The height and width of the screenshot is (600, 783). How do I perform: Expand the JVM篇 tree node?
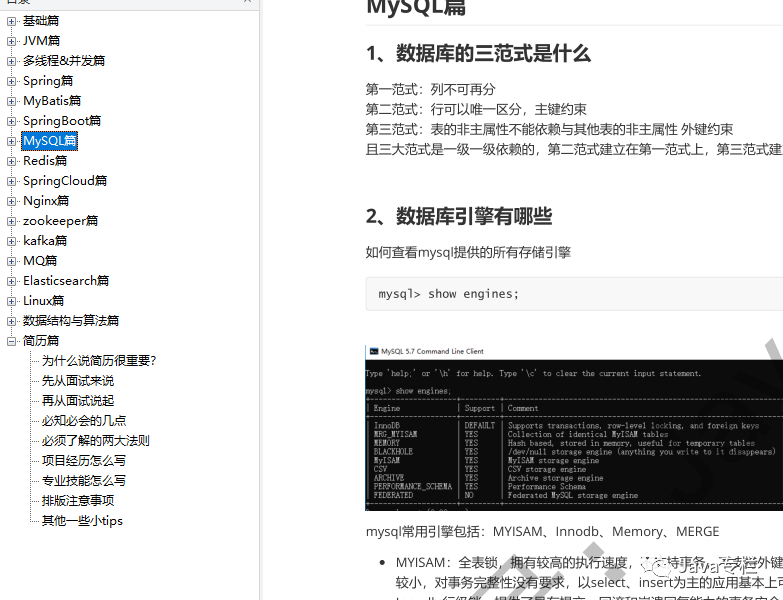(11, 41)
